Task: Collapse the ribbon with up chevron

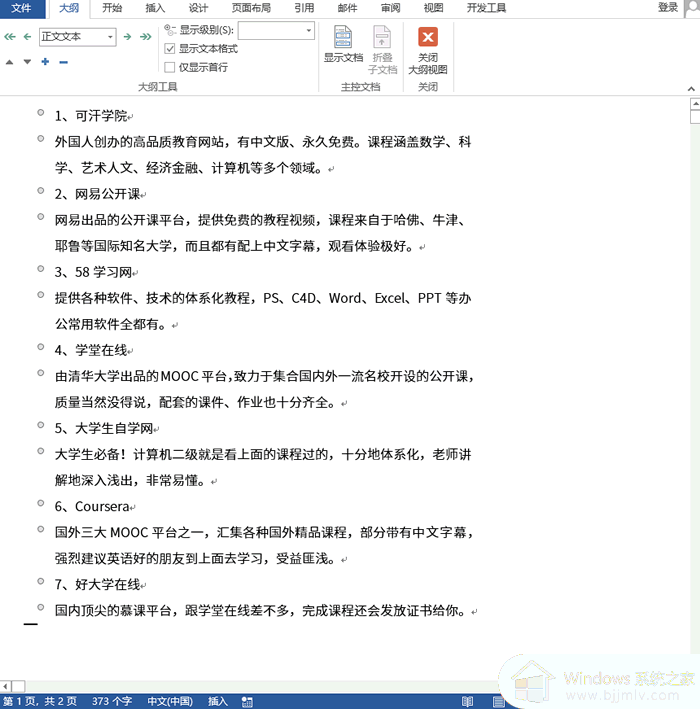Action: [x=691, y=89]
